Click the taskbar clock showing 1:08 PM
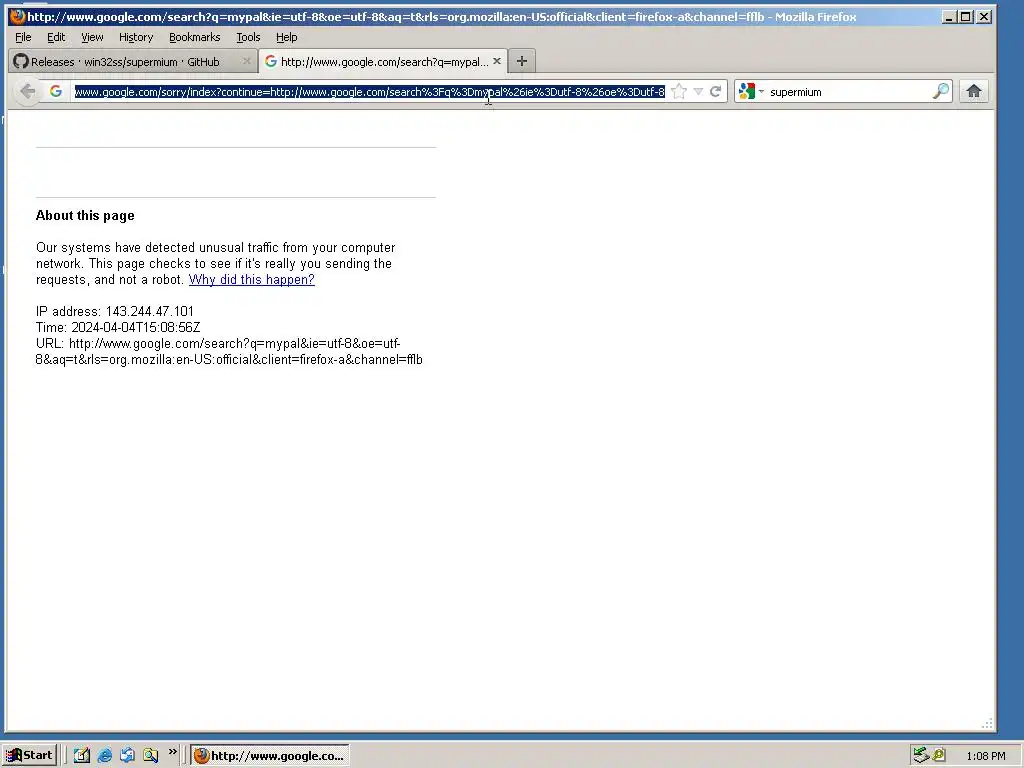1024x768 pixels. [985, 756]
